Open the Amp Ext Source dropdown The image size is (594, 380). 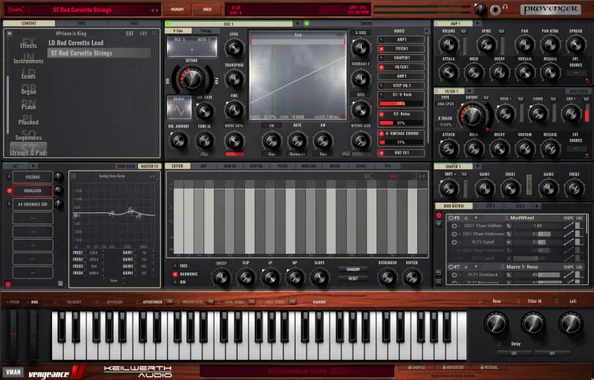click(x=576, y=73)
